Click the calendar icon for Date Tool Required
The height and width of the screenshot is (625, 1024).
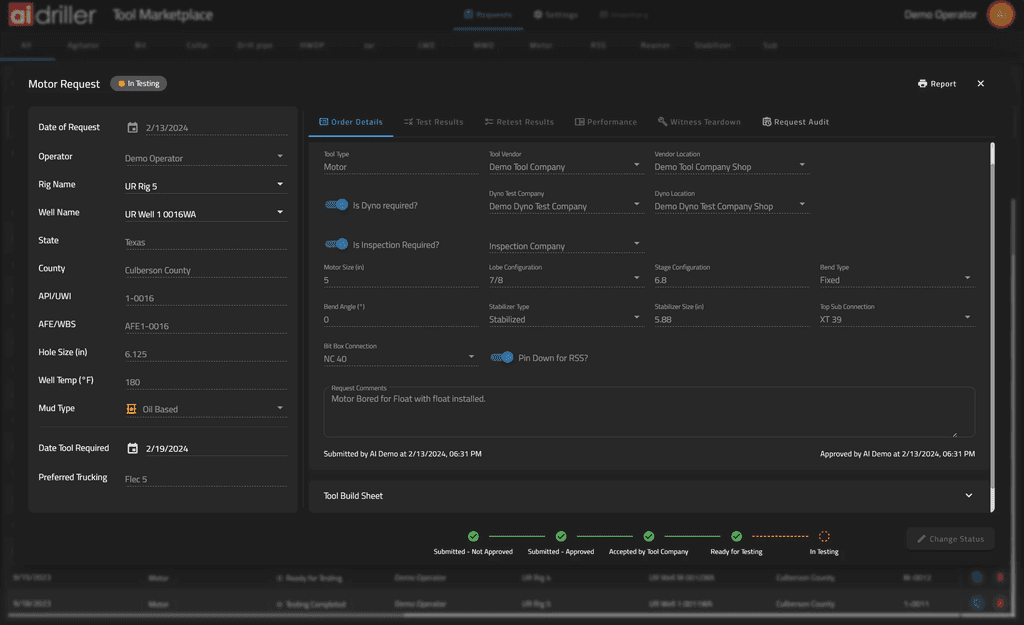tap(132, 449)
